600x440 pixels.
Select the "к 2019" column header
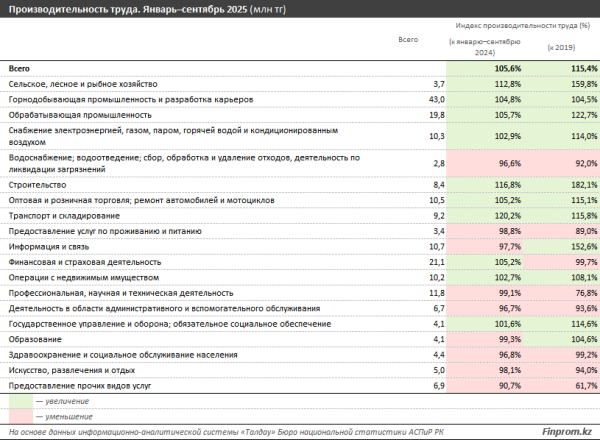tap(561, 47)
